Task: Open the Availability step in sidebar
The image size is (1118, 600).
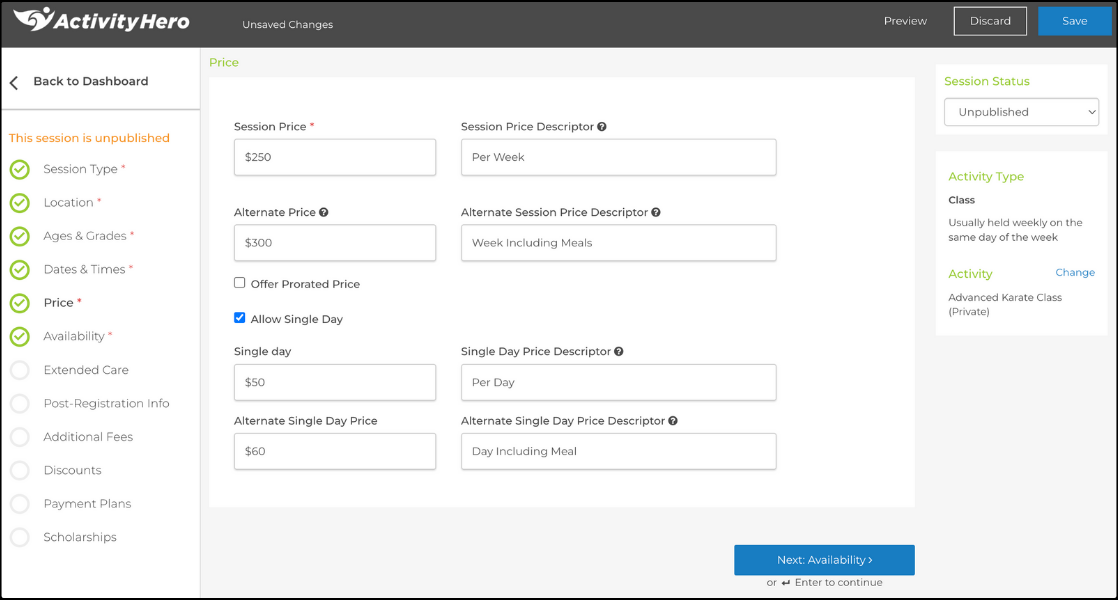Action: point(74,336)
